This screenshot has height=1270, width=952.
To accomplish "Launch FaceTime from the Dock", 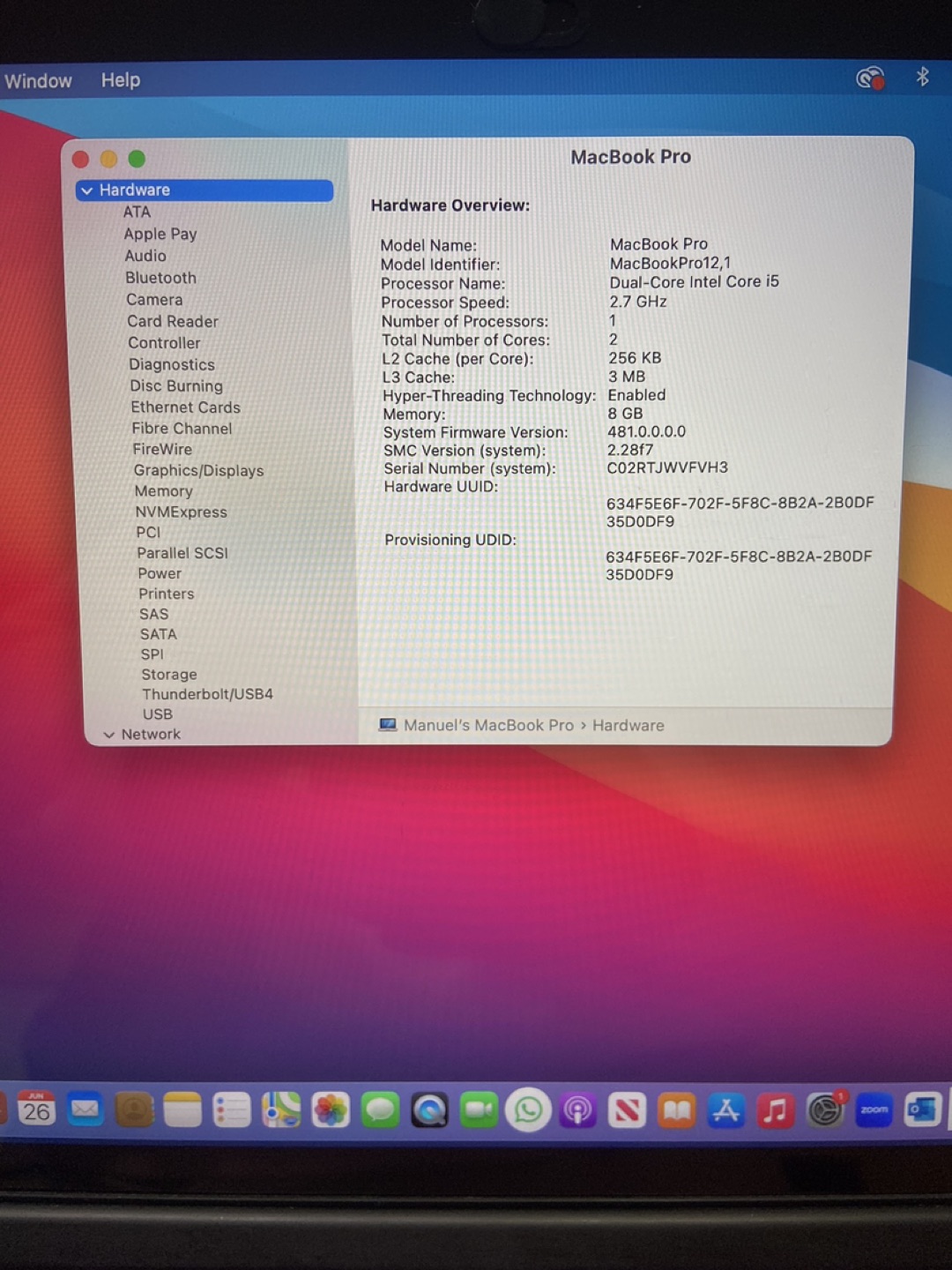I will click(x=479, y=1110).
